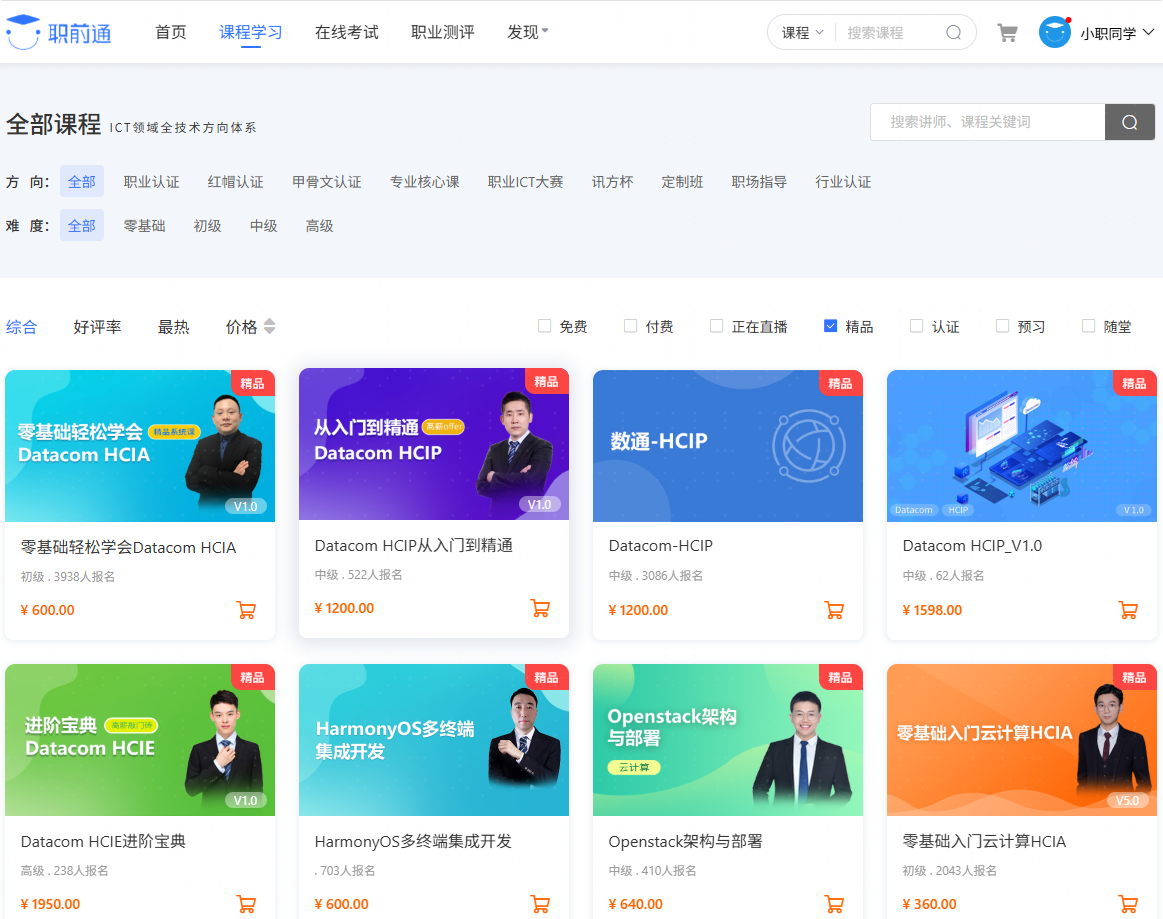Check the 正在直播 checkbox

[716, 326]
